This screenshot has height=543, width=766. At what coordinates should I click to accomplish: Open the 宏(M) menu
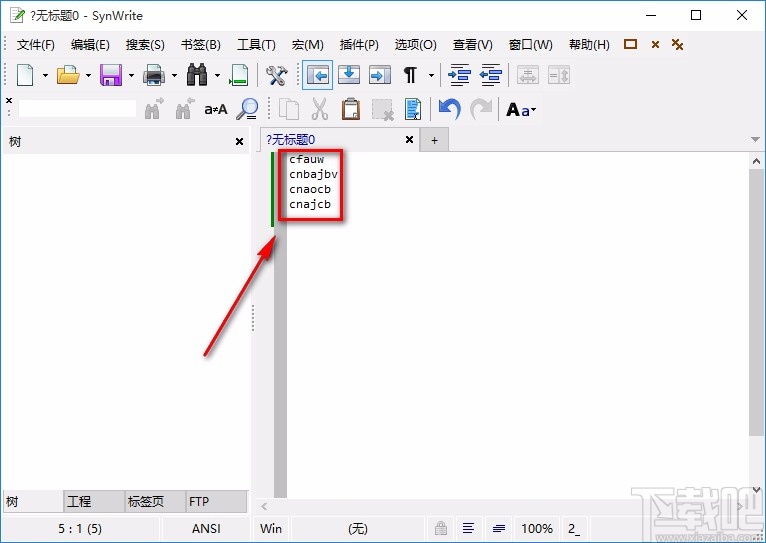[x=307, y=45]
